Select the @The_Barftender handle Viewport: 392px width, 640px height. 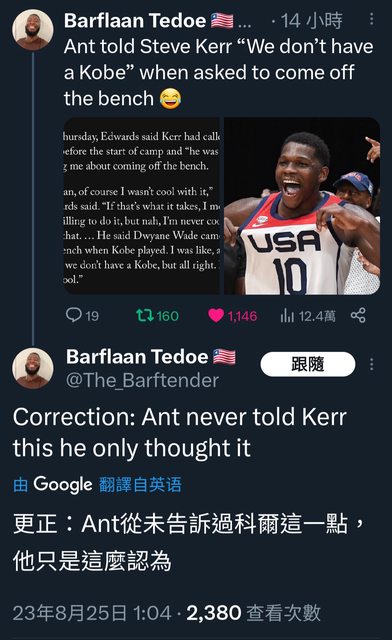pyautogui.click(x=143, y=380)
